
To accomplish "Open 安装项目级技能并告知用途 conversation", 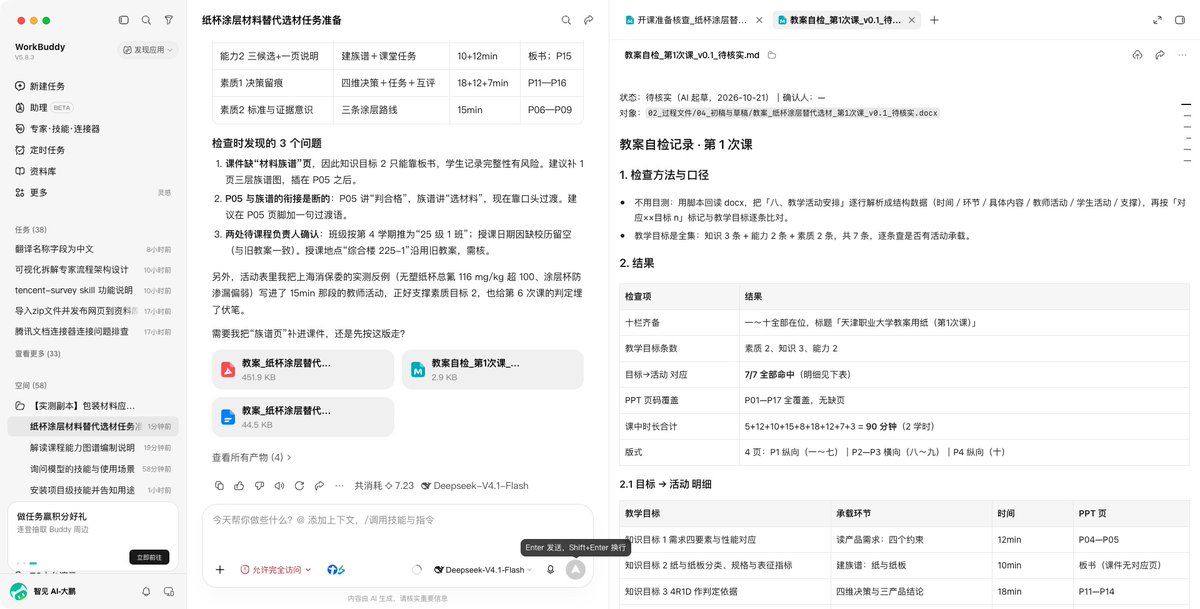I will click(93, 489).
